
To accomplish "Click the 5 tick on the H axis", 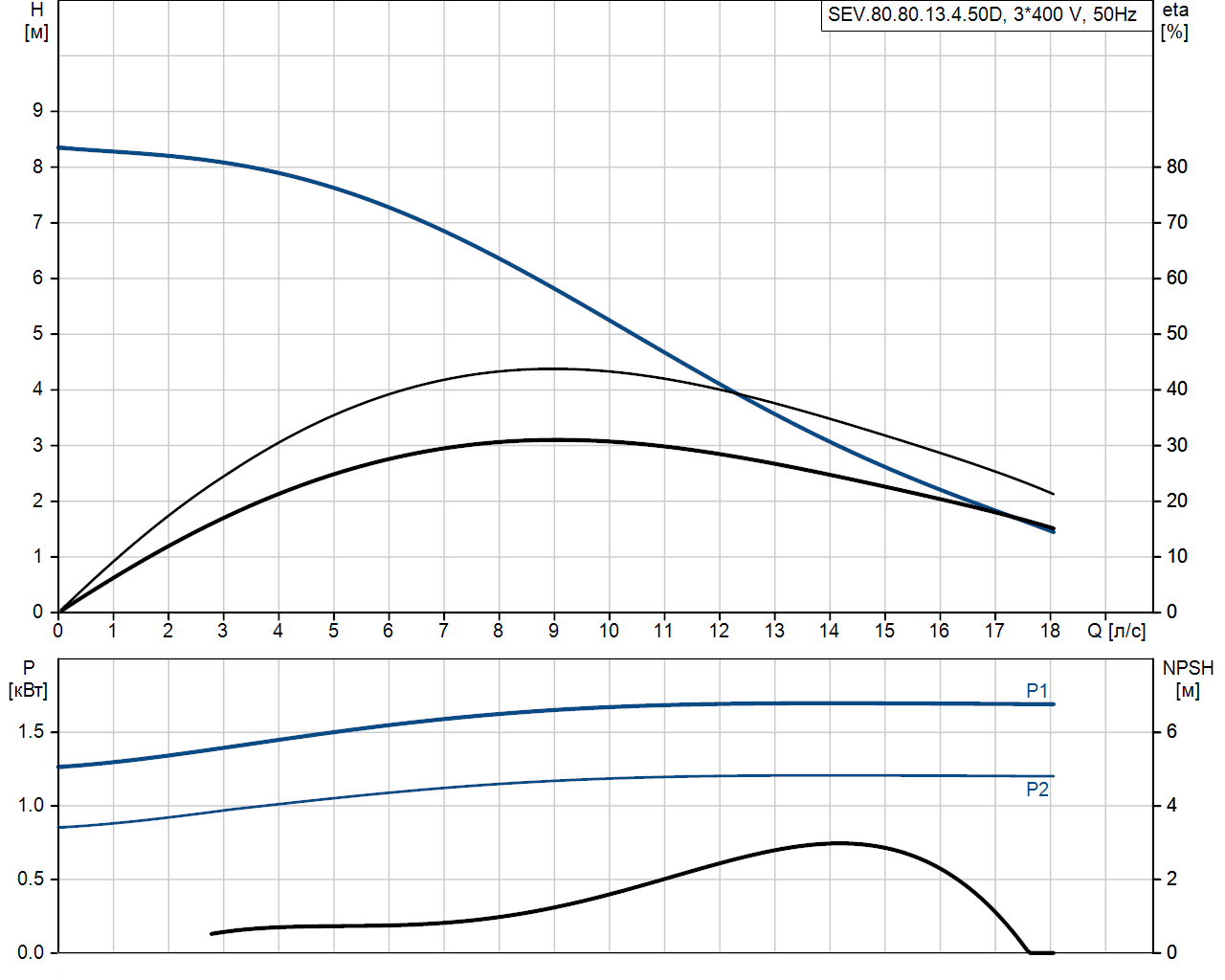I will [38, 334].
